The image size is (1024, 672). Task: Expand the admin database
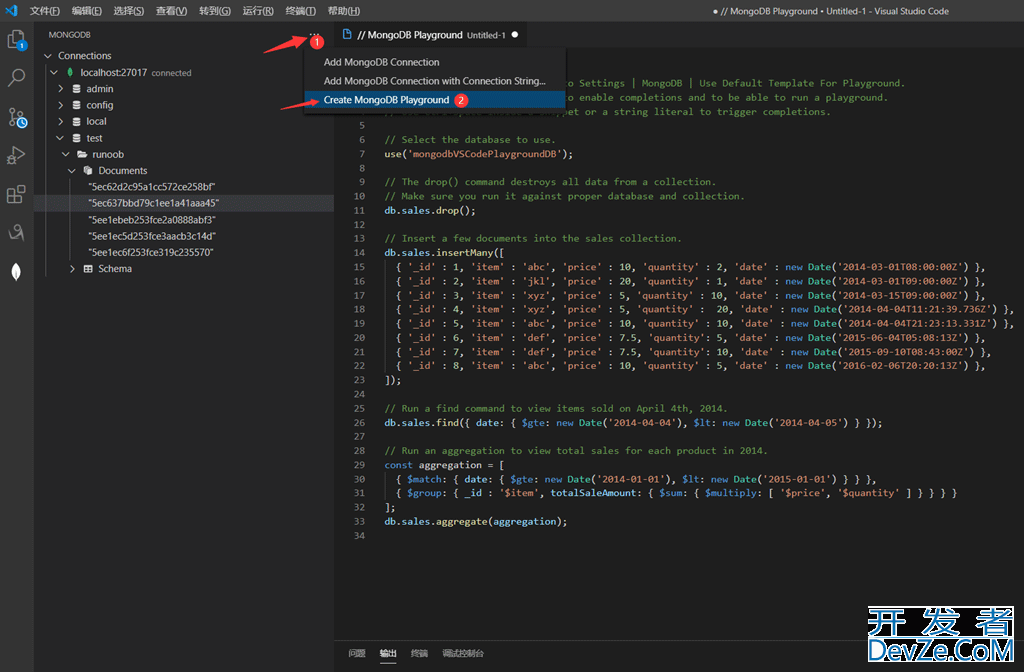pyautogui.click(x=61, y=89)
